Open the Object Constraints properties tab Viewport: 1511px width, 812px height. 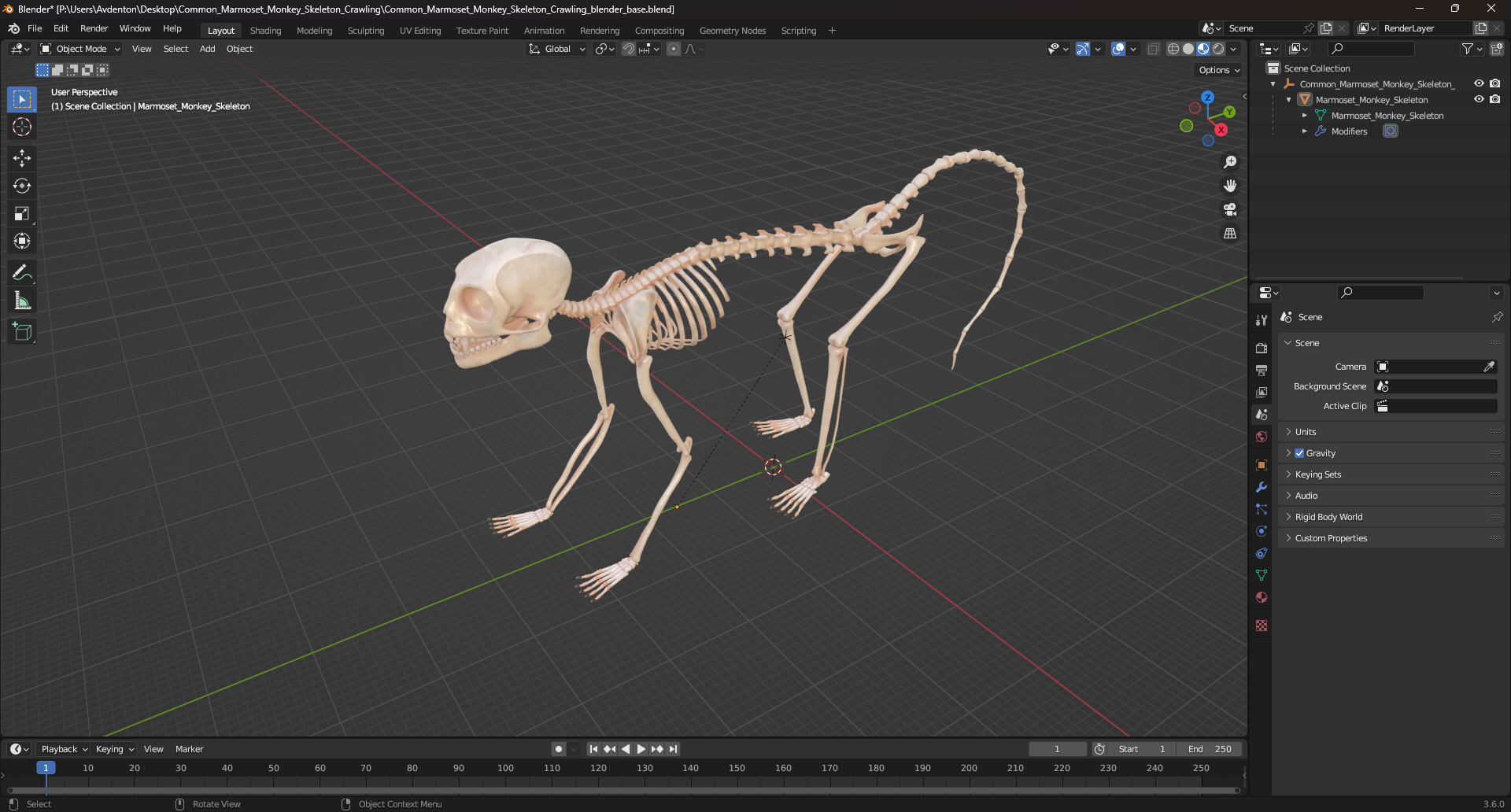1262,553
